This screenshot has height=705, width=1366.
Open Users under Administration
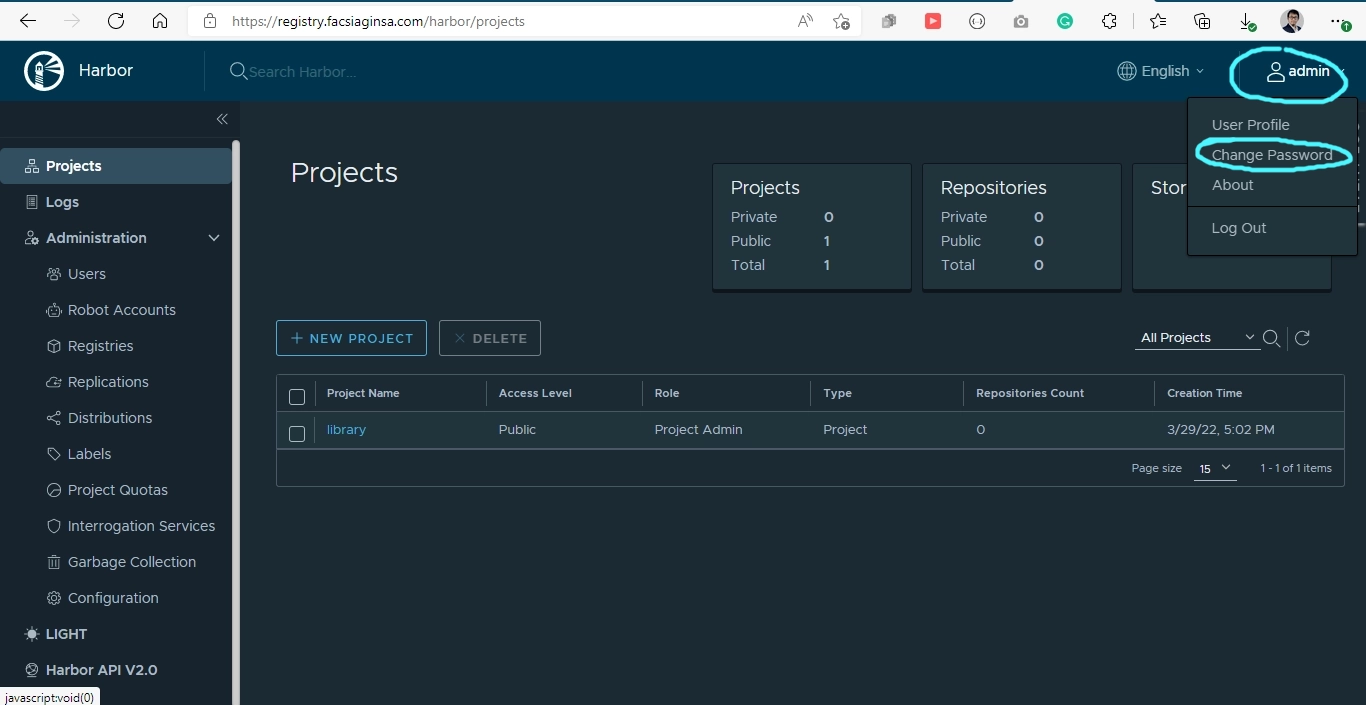tap(86, 274)
